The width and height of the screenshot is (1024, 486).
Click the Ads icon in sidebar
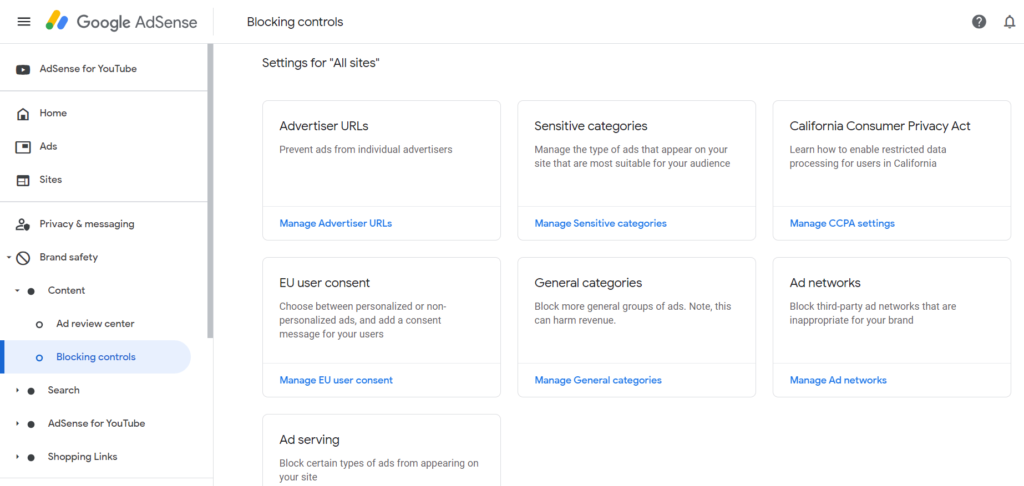[23, 147]
